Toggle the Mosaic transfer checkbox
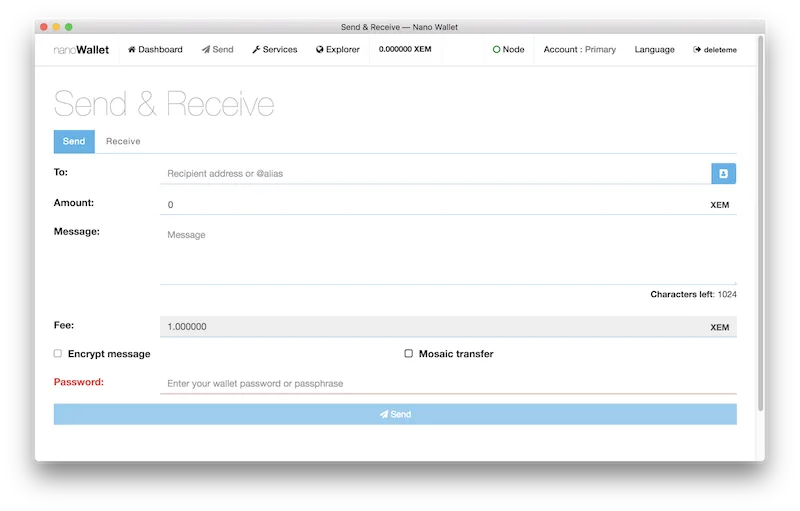800x511 pixels. 408,354
